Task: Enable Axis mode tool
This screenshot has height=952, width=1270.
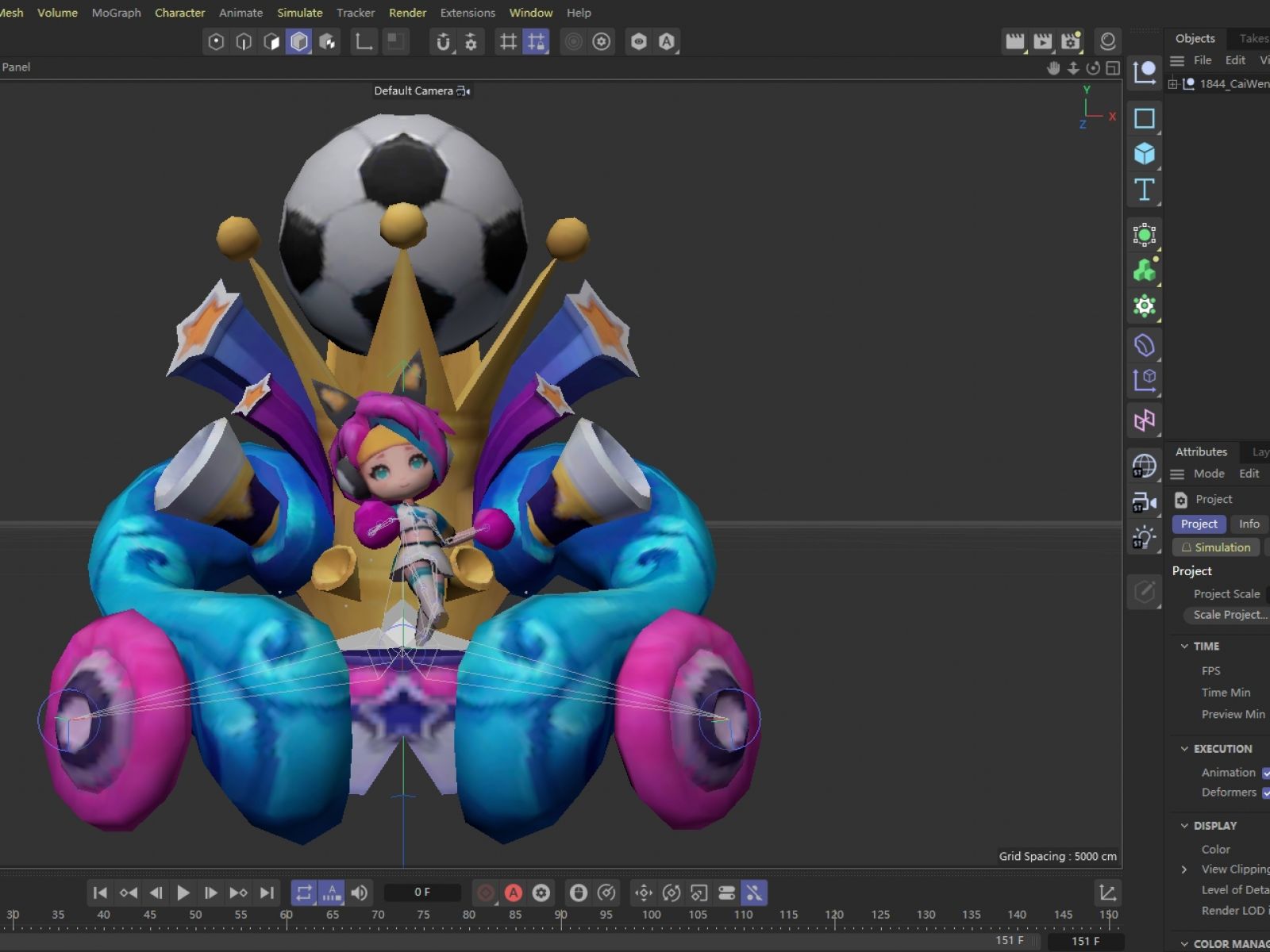Action: (364, 41)
